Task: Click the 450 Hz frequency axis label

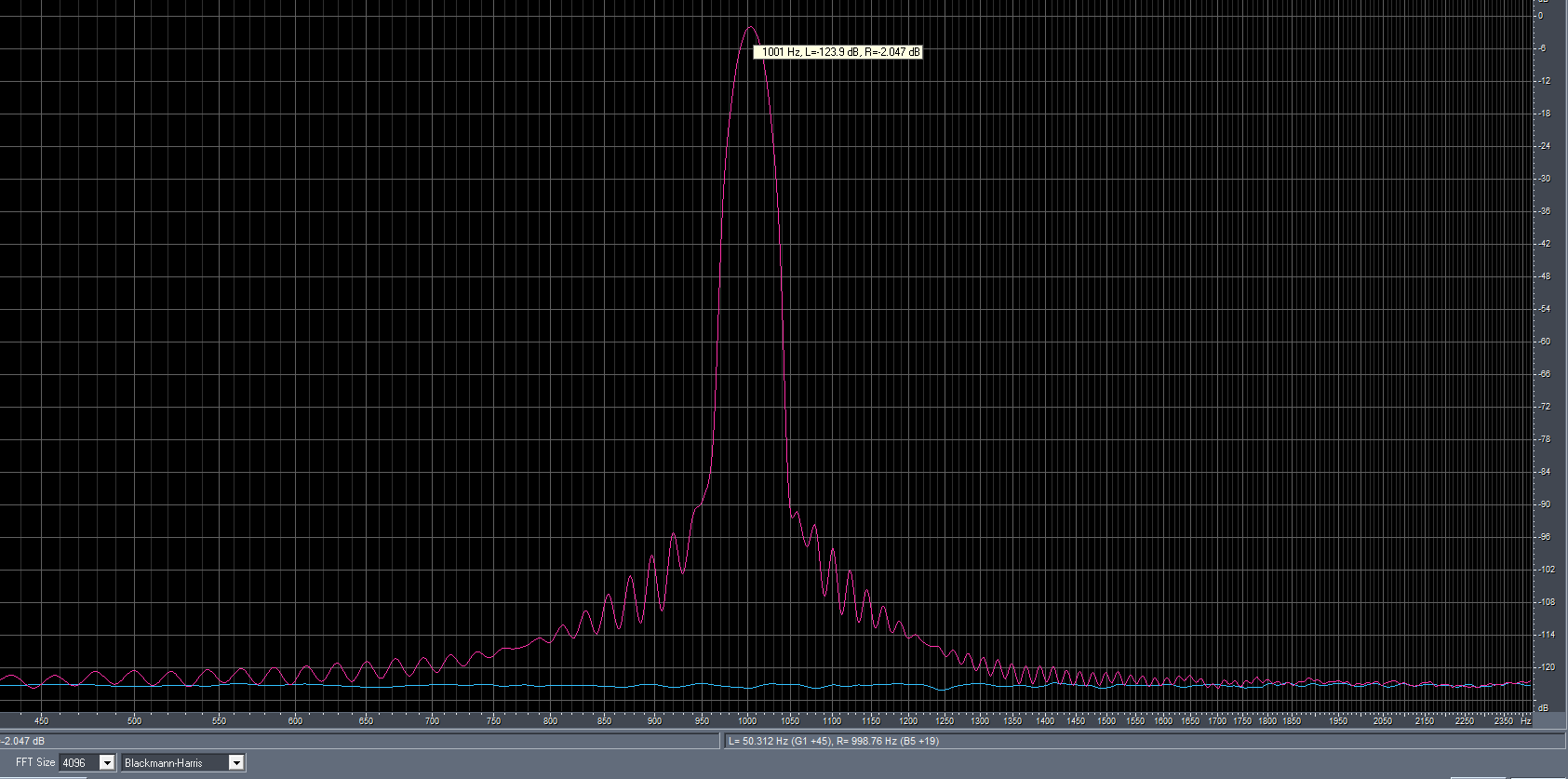Action: coord(41,720)
